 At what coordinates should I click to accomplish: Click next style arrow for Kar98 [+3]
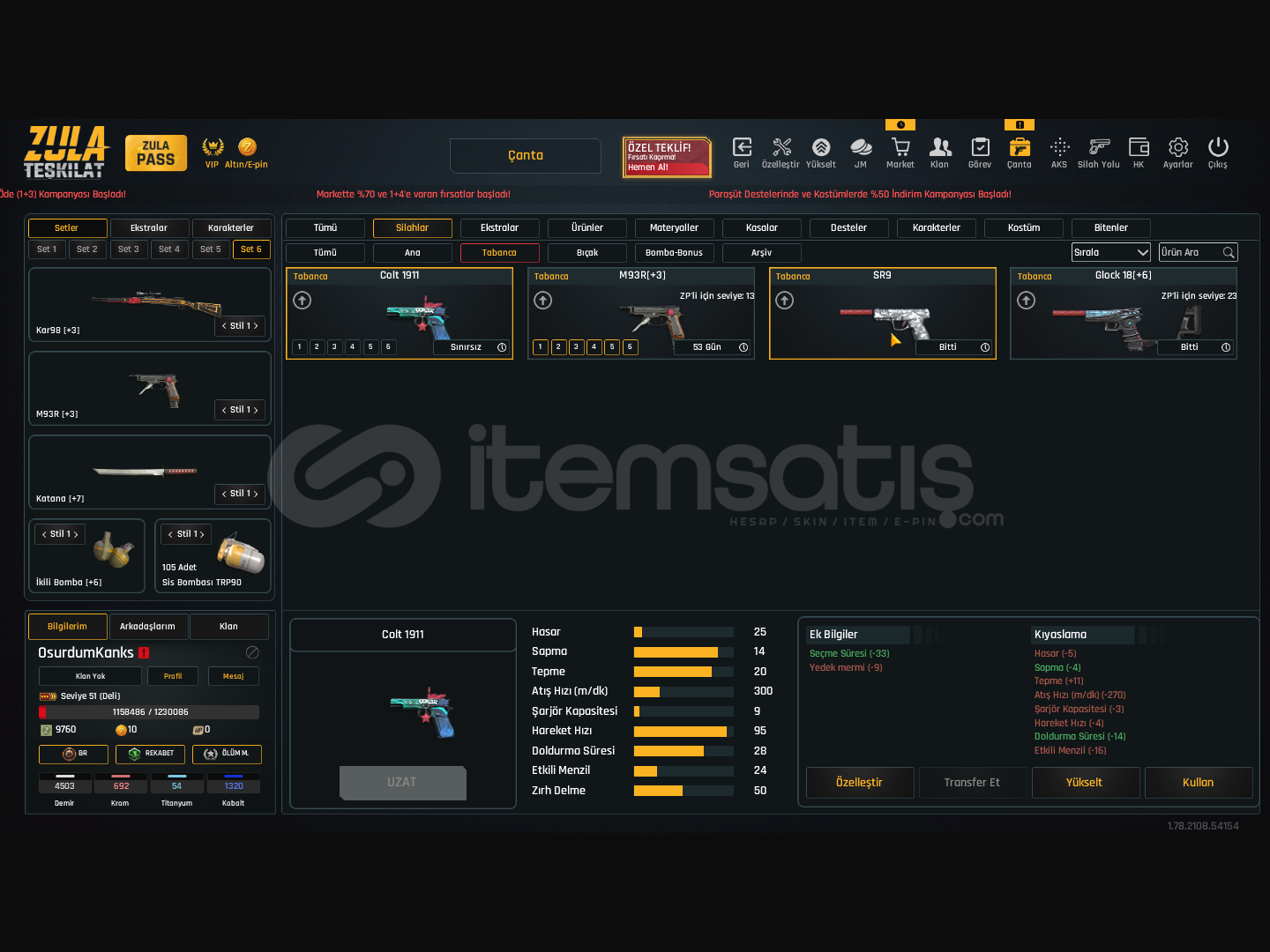point(256,326)
